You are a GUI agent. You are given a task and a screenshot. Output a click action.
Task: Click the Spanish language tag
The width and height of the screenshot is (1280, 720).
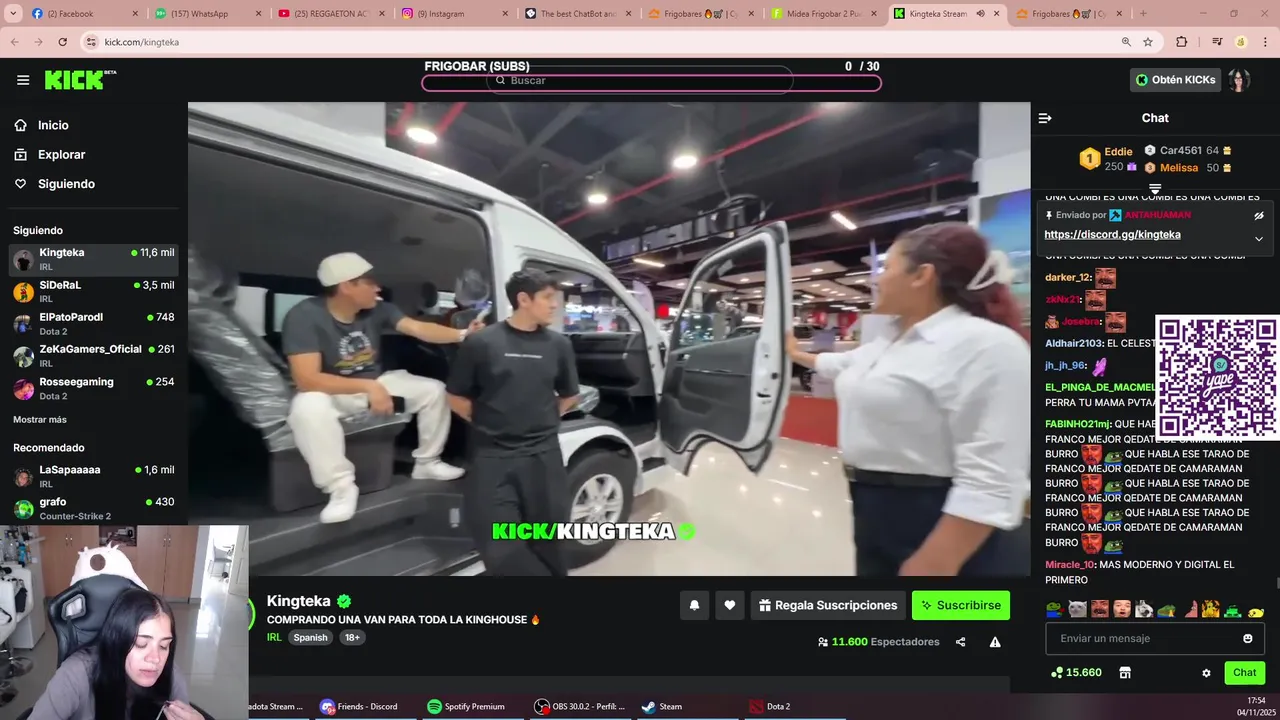click(x=310, y=637)
